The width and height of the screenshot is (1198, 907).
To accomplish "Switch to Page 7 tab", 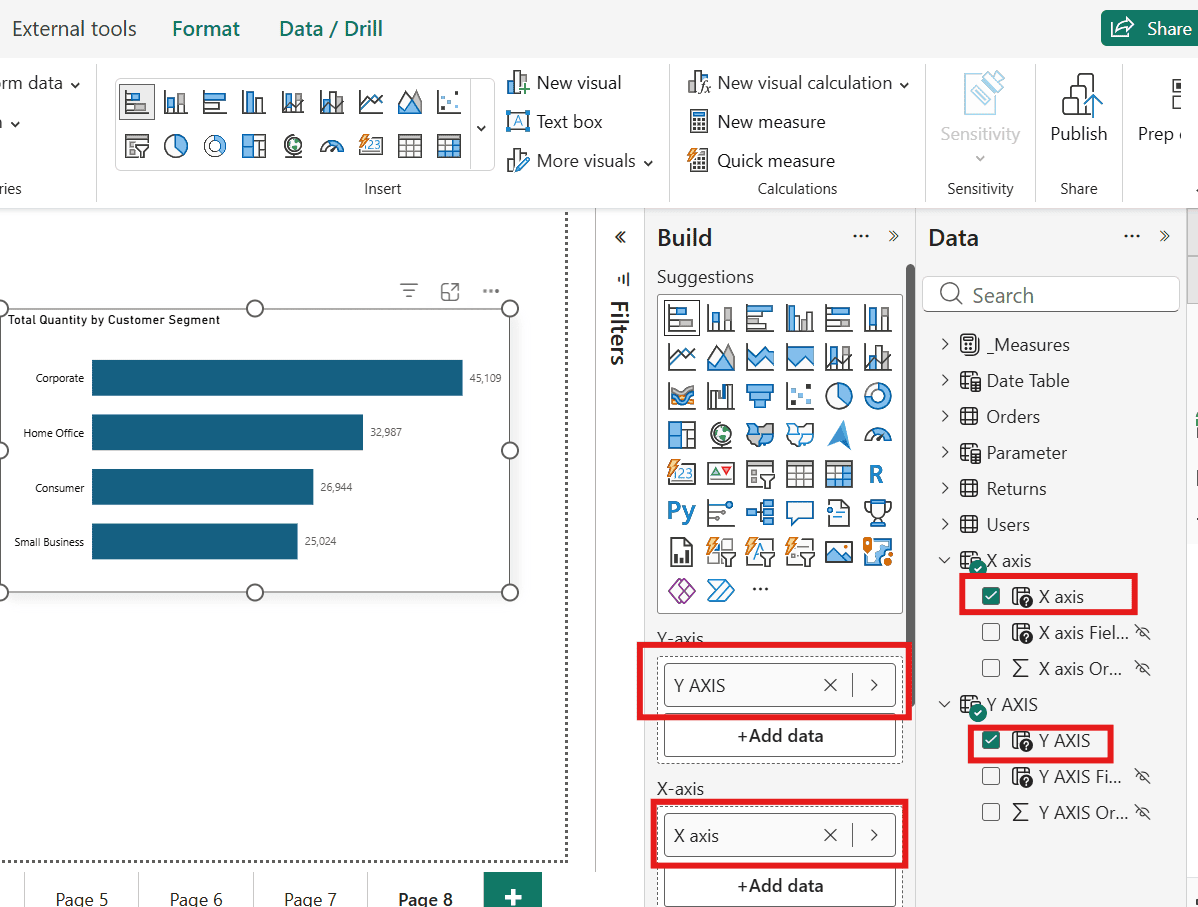I will pos(310,898).
